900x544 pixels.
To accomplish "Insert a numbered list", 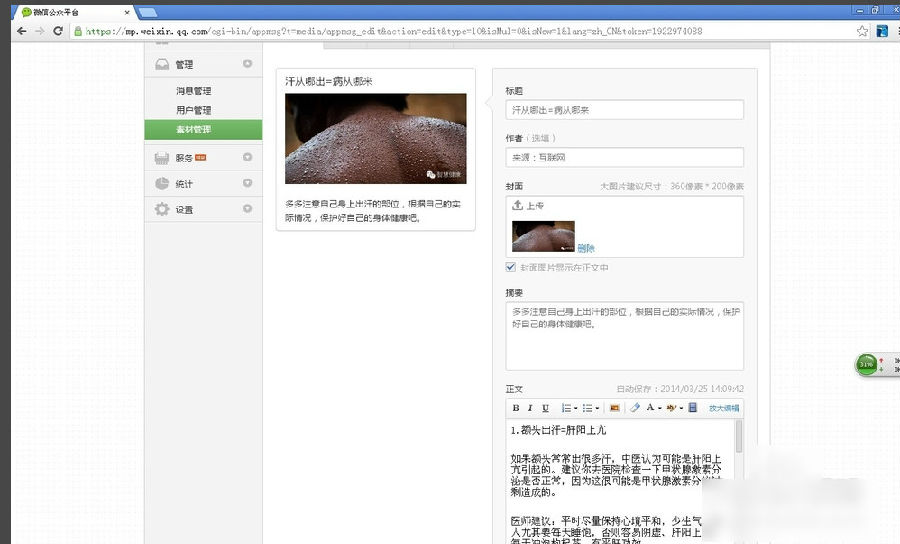I will 566,408.
